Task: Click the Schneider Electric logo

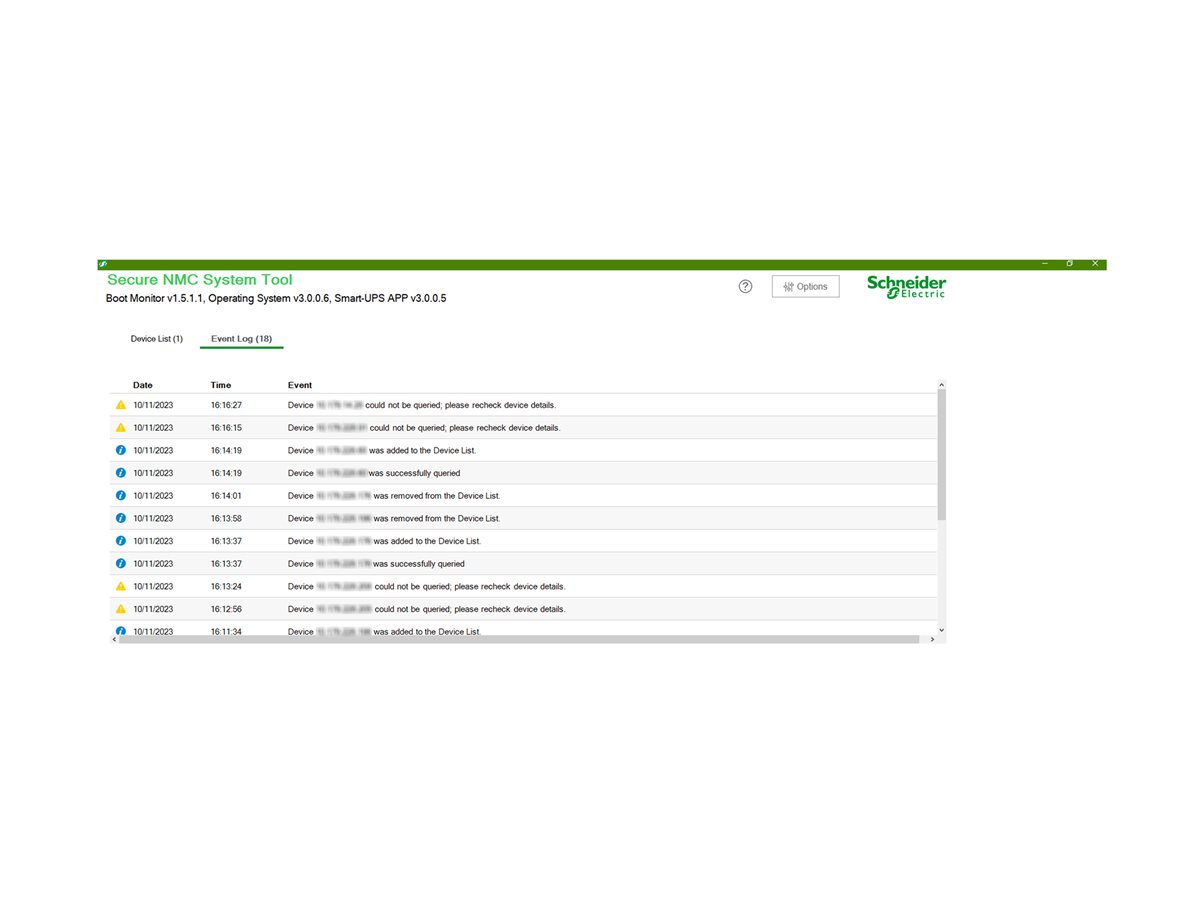Action: pos(906,286)
